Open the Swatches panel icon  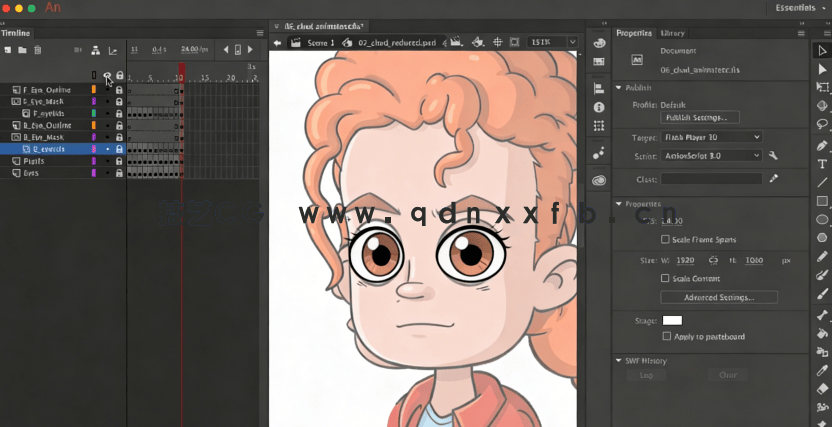[x=599, y=62]
